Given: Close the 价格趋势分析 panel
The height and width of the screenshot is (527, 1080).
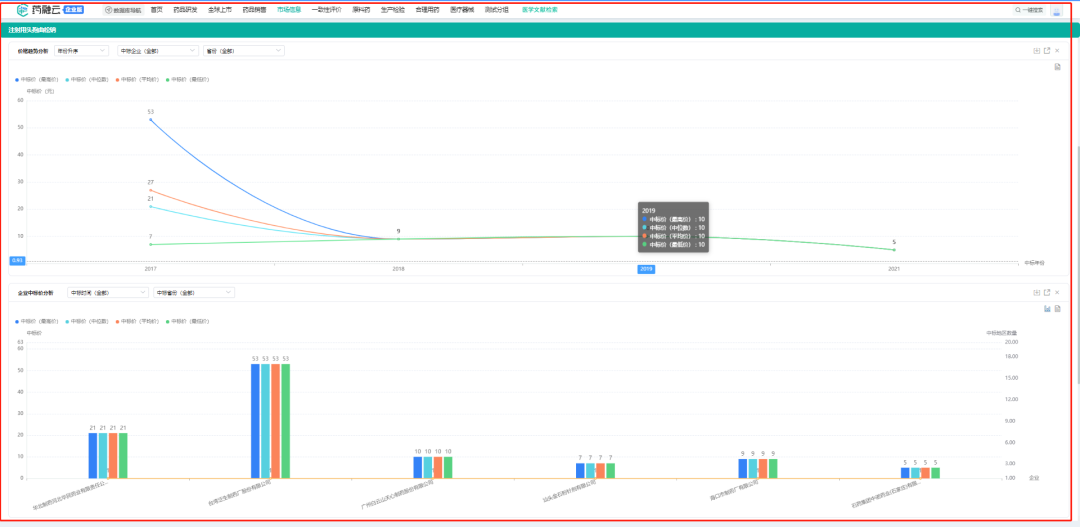Looking at the screenshot, I should [1057, 51].
